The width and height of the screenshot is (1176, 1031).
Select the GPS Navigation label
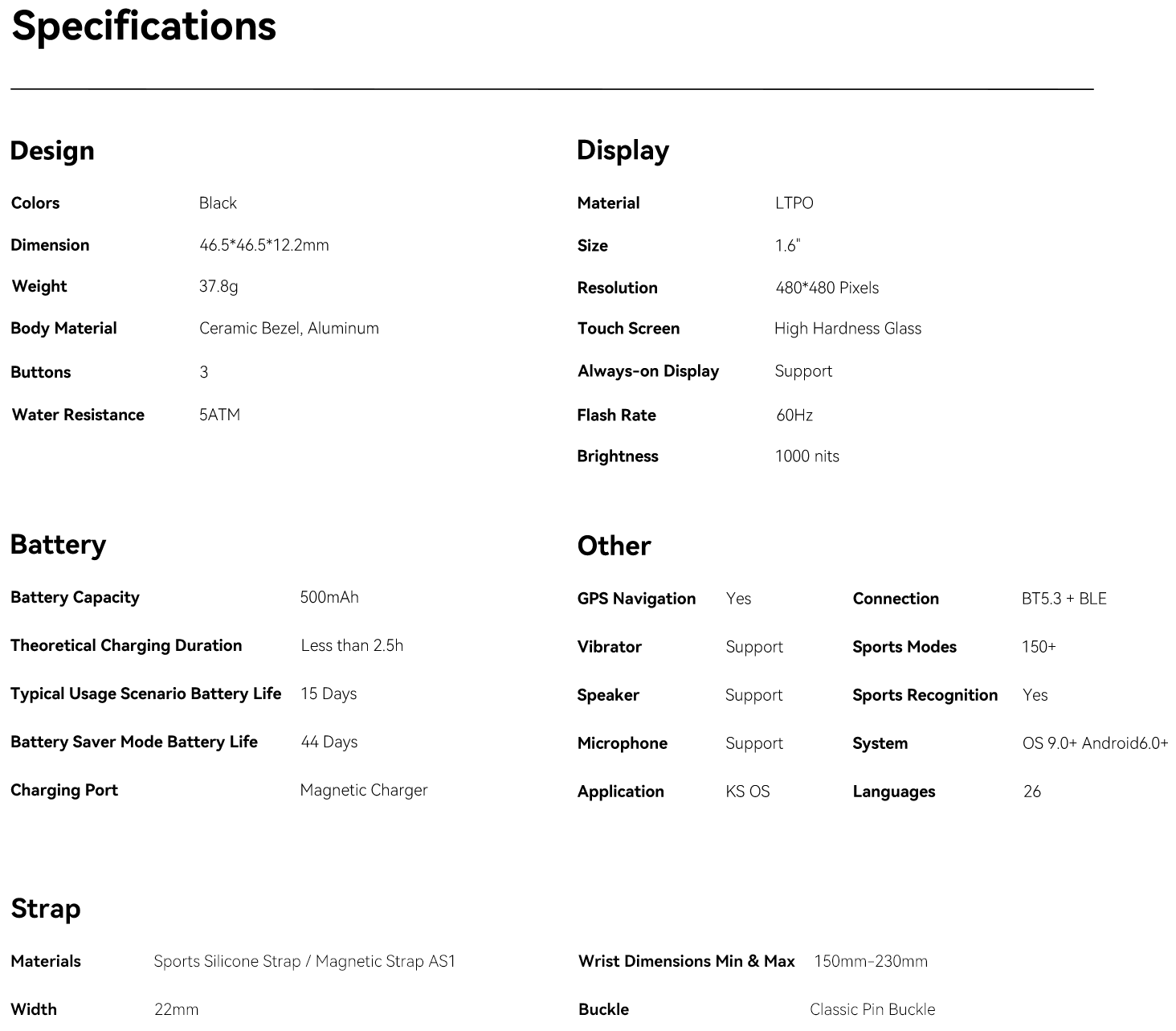pyautogui.click(x=636, y=599)
